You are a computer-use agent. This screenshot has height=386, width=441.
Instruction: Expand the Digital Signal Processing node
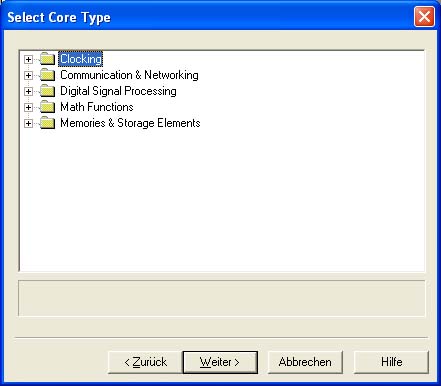pyautogui.click(x=28, y=91)
